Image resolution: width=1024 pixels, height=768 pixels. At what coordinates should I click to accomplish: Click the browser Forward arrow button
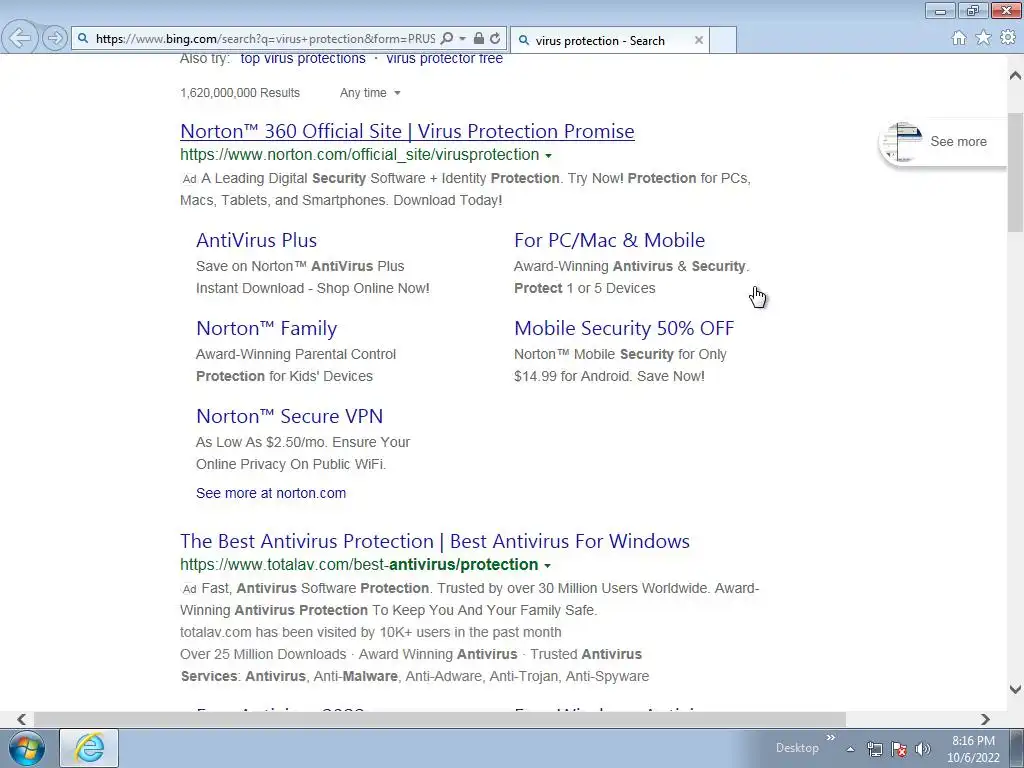[x=55, y=39]
